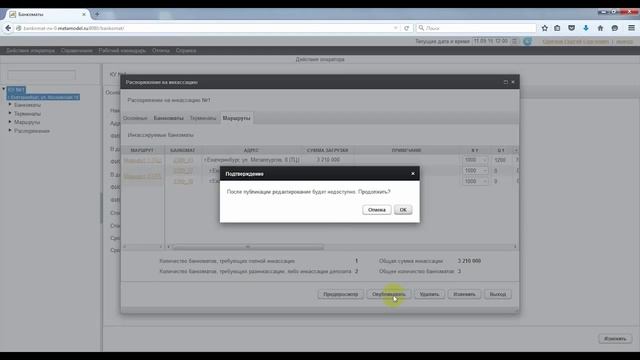Click Отмена in the confirmation dialog

click(x=376, y=210)
